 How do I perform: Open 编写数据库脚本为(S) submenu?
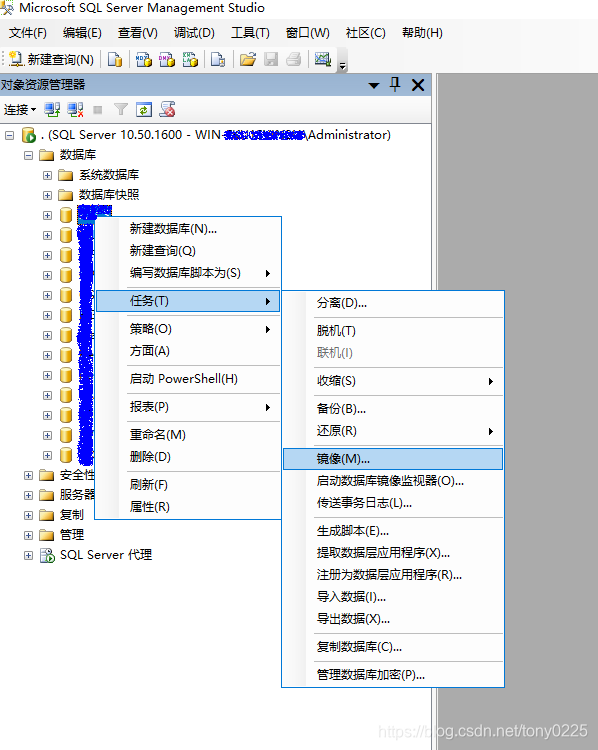[188, 273]
